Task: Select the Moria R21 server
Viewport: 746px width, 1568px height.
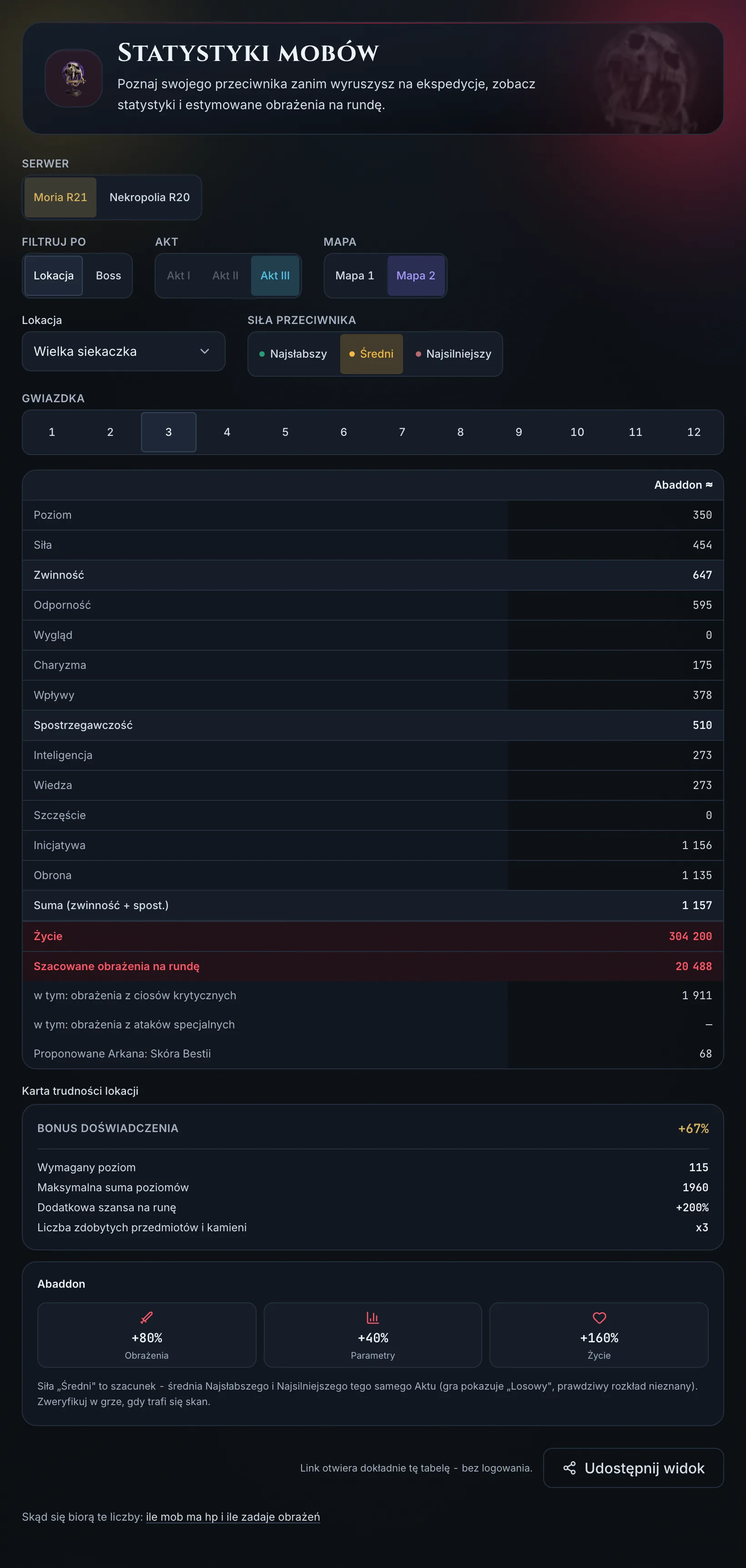Action: click(x=60, y=197)
